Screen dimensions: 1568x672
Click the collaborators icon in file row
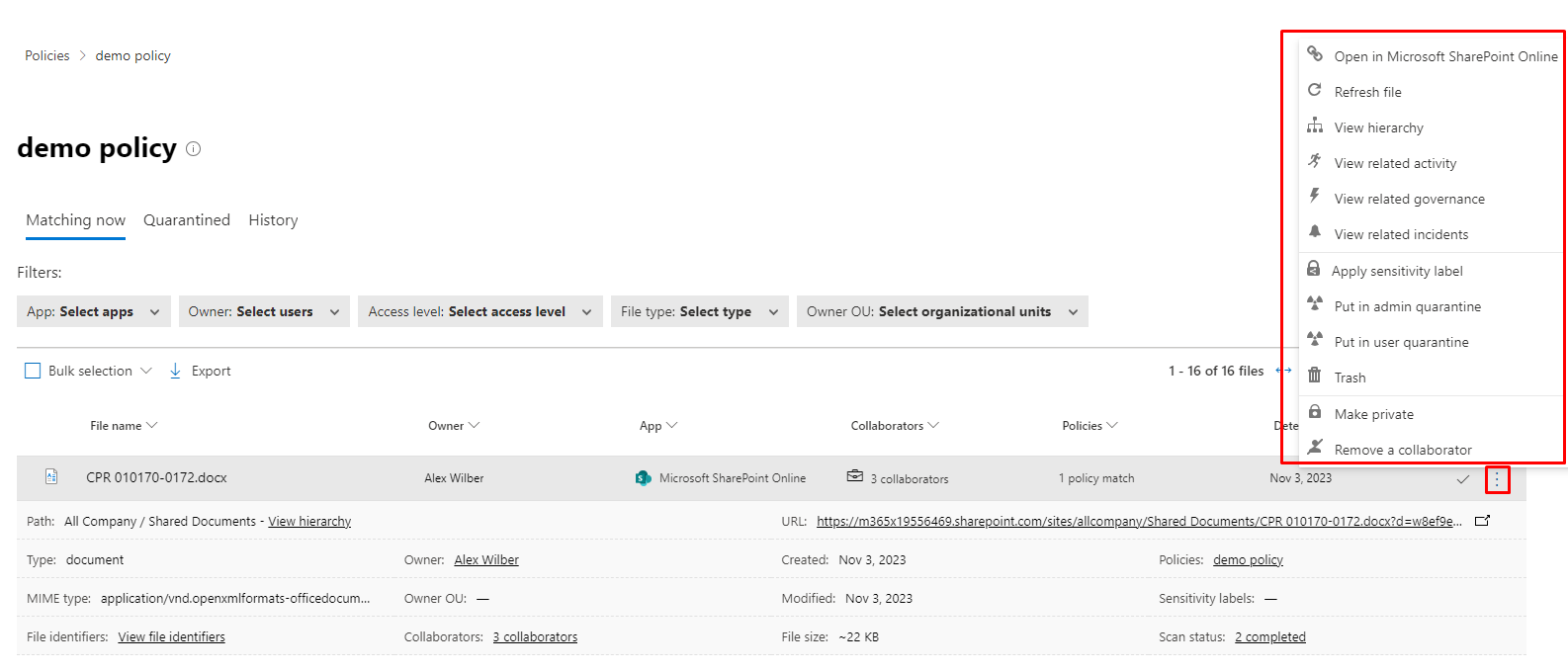click(x=855, y=476)
